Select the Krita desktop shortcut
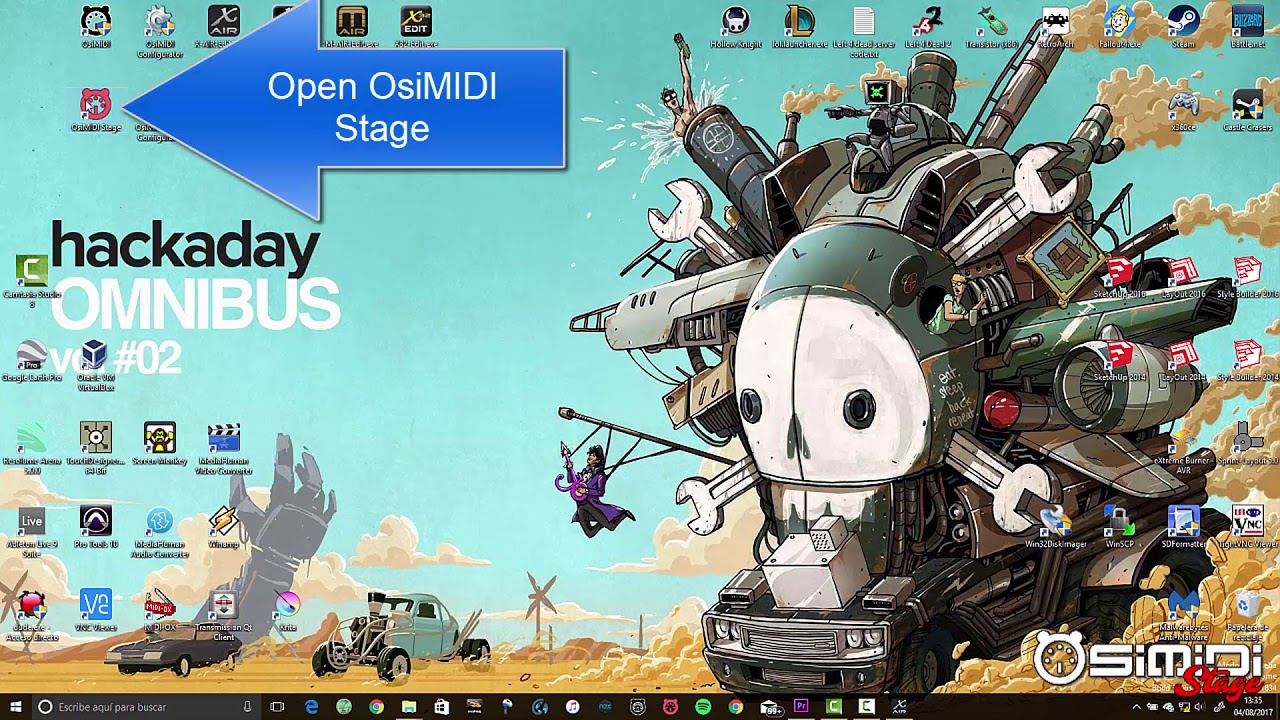 [x=288, y=610]
